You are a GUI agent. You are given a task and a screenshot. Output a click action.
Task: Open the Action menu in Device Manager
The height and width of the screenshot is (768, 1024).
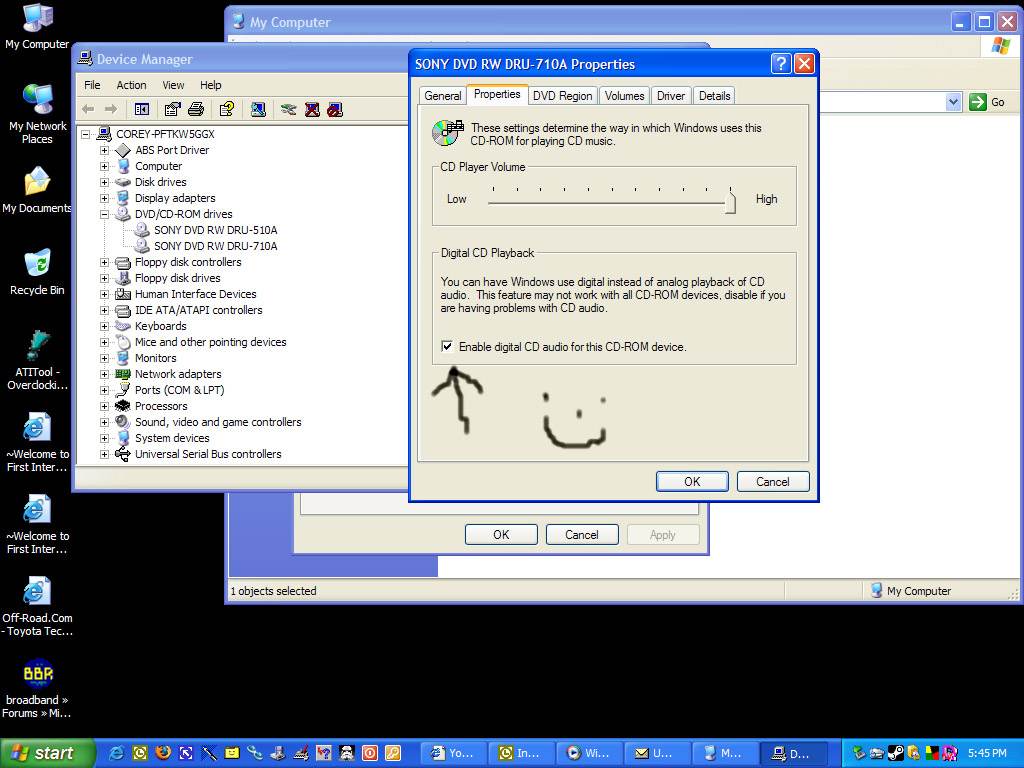point(131,85)
